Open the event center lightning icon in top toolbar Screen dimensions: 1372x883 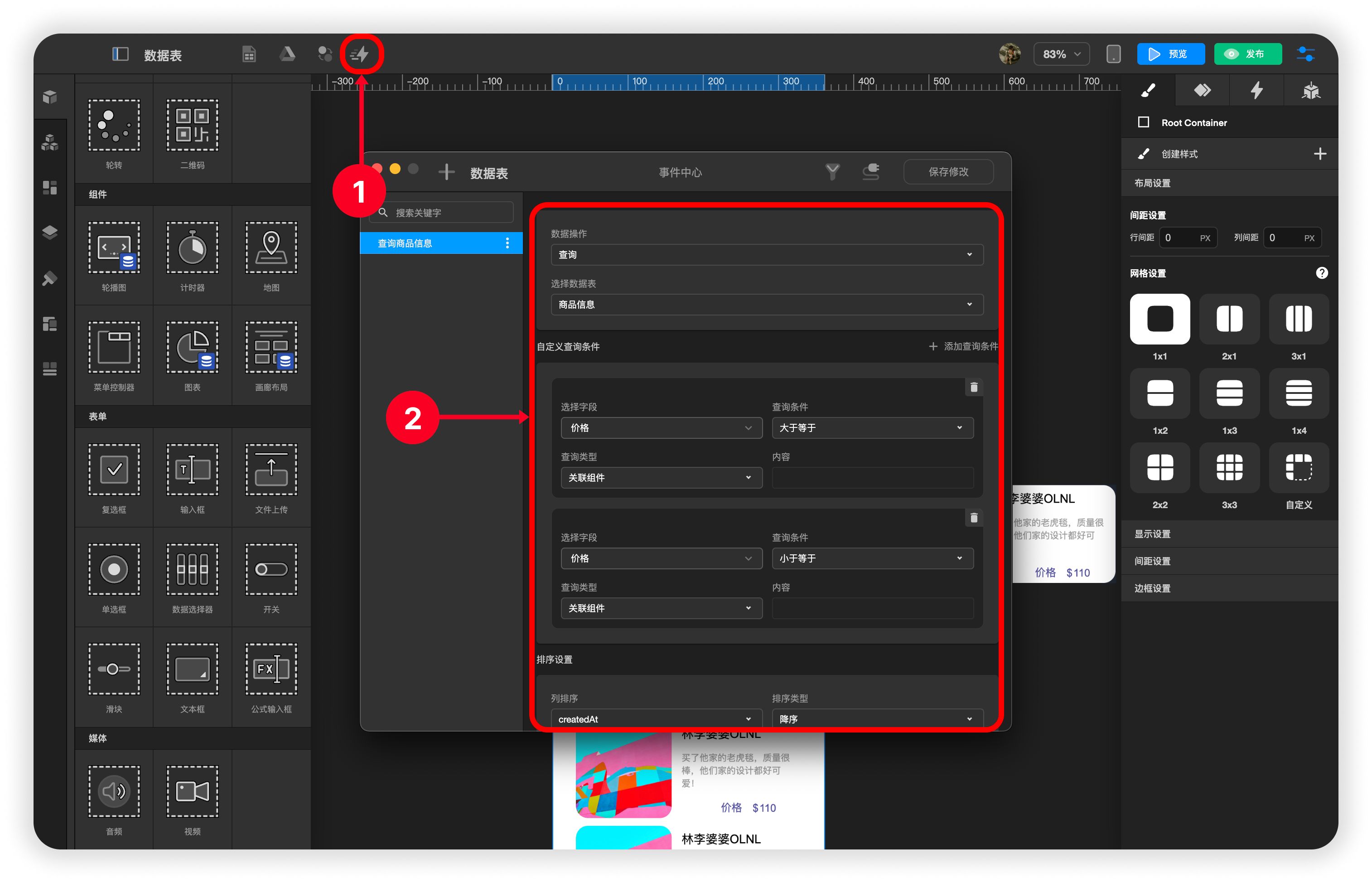pos(361,54)
